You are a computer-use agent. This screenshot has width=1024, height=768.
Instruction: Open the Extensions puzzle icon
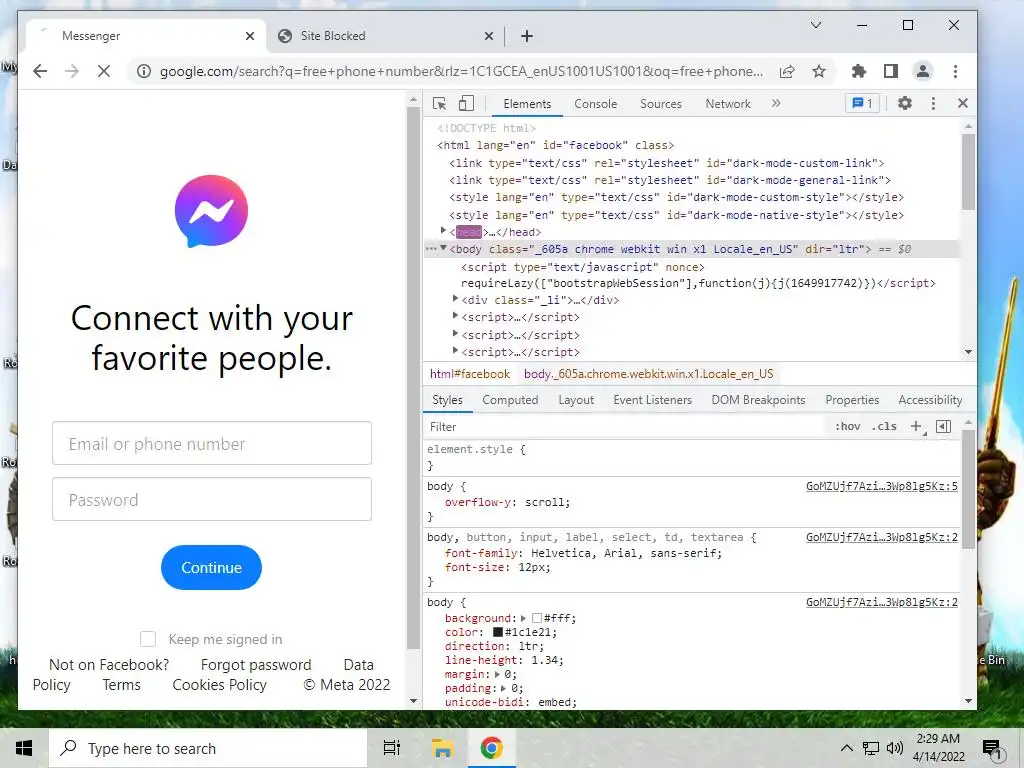click(x=859, y=71)
